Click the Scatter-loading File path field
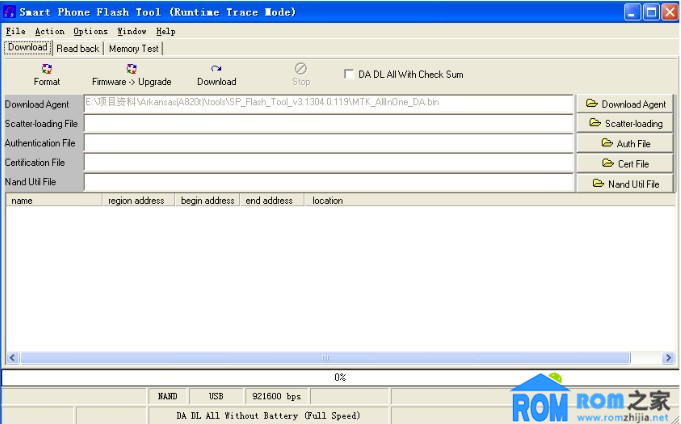 coord(328,124)
